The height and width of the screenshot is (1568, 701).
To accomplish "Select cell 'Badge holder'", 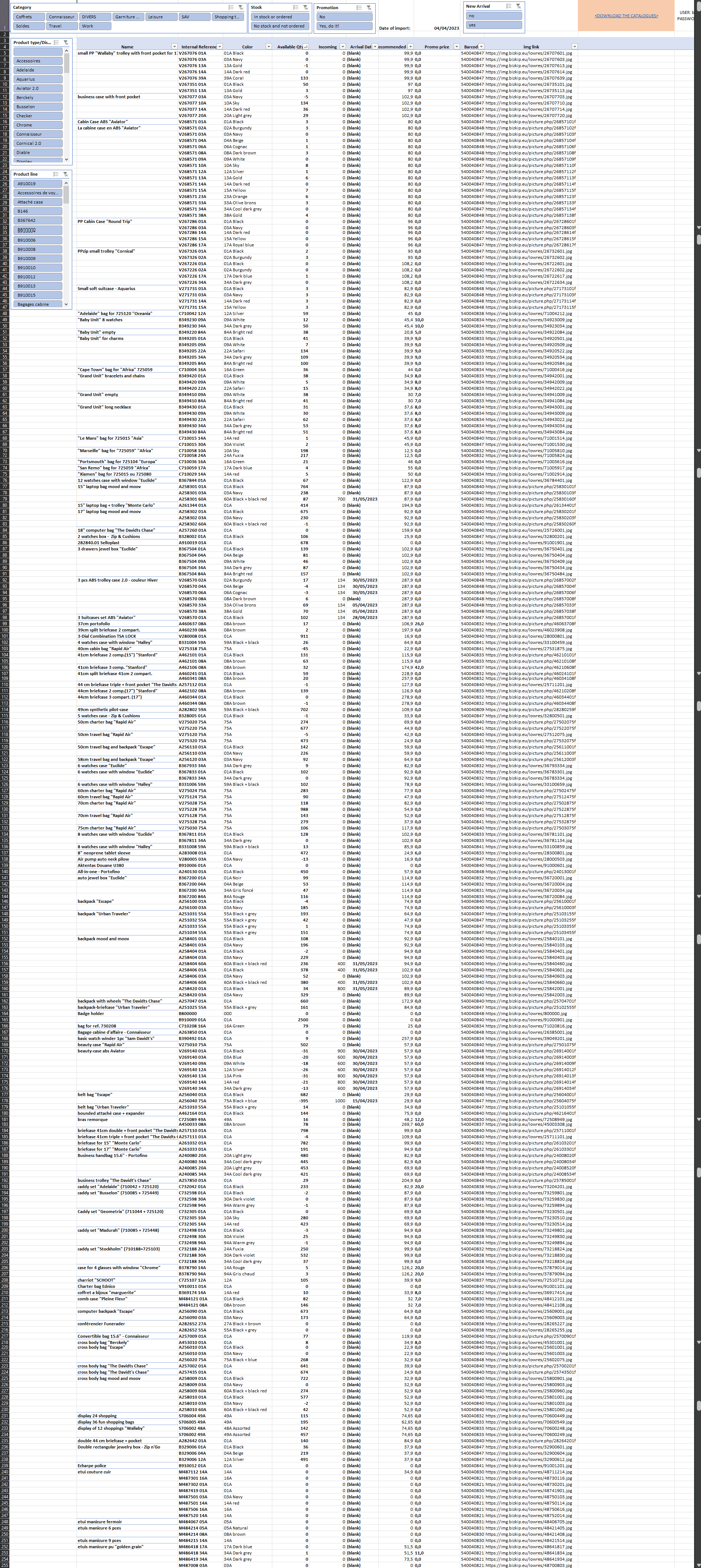I will coord(127,1014).
